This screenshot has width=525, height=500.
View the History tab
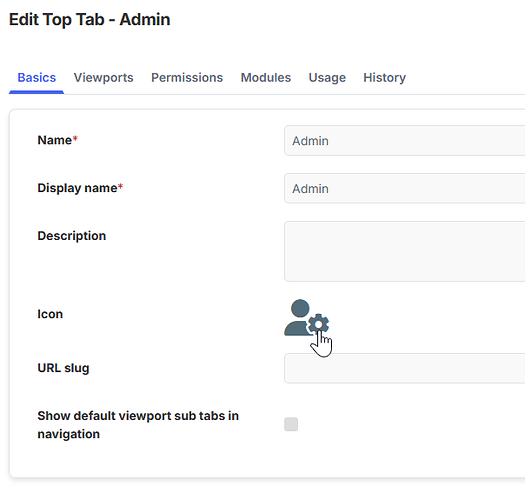(x=384, y=78)
